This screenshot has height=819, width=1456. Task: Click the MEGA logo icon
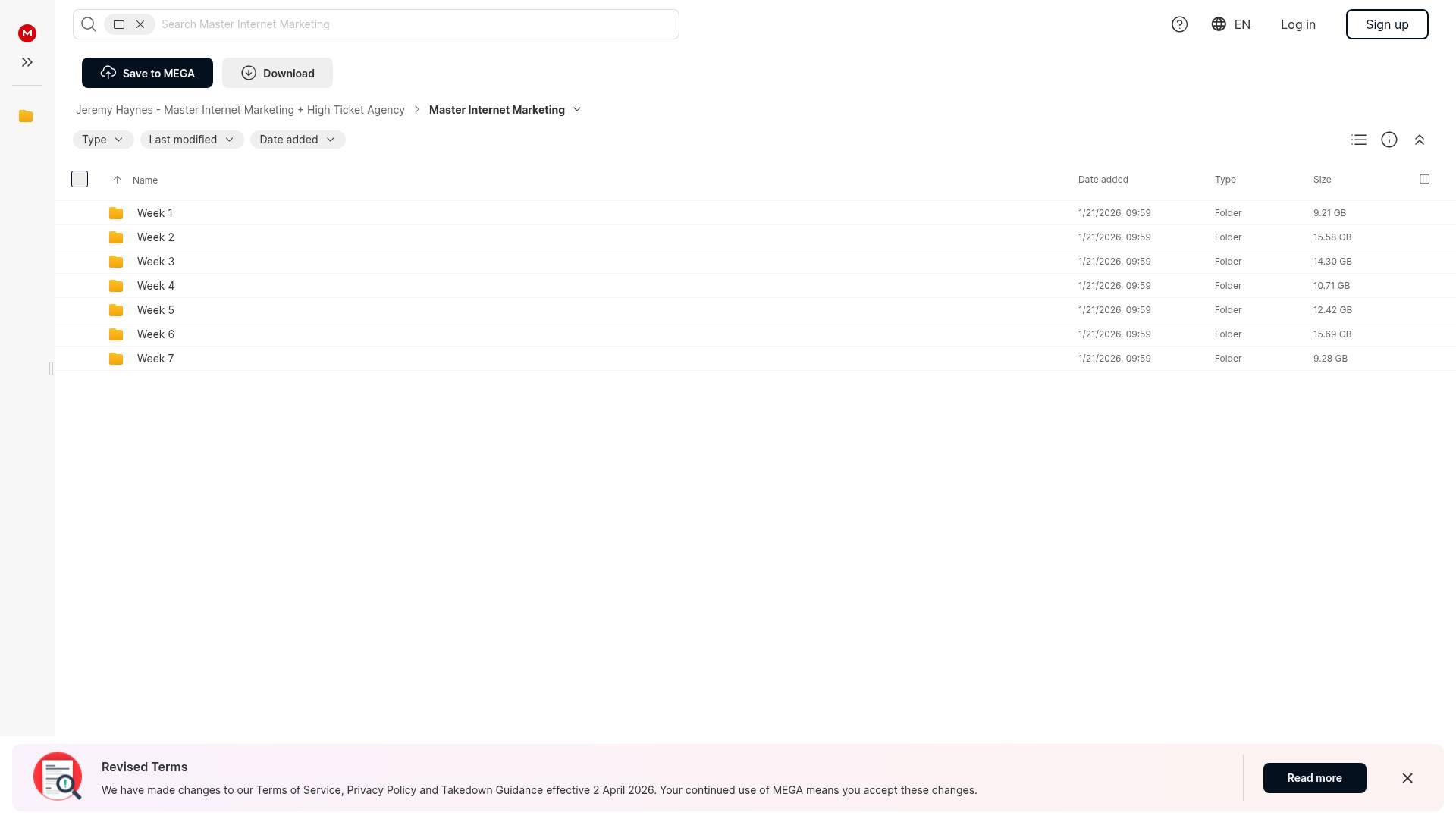point(27,33)
